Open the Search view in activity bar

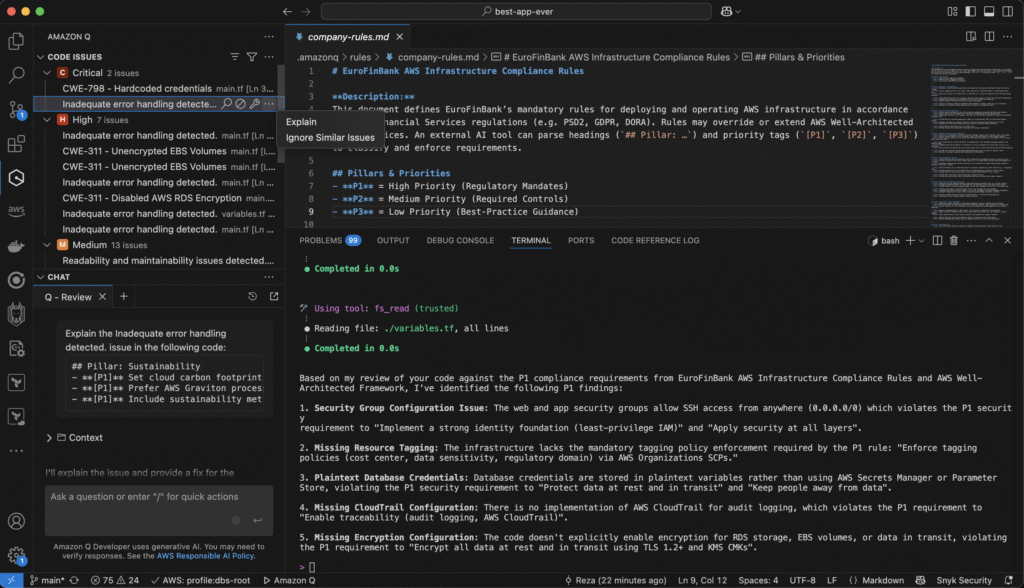click(16, 75)
